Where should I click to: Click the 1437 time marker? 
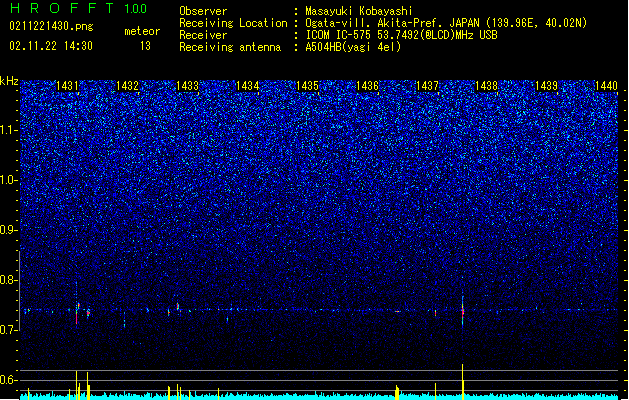(427, 86)
